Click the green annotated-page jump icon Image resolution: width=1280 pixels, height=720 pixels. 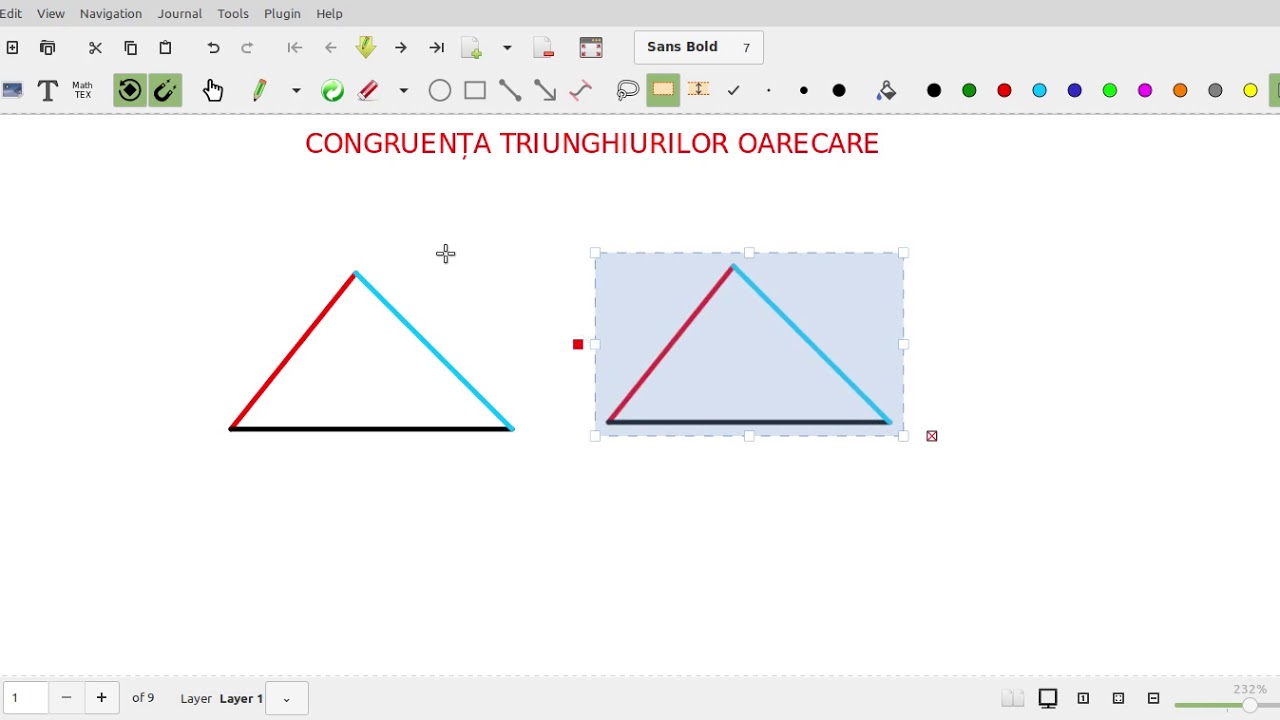tap(365, 47)
